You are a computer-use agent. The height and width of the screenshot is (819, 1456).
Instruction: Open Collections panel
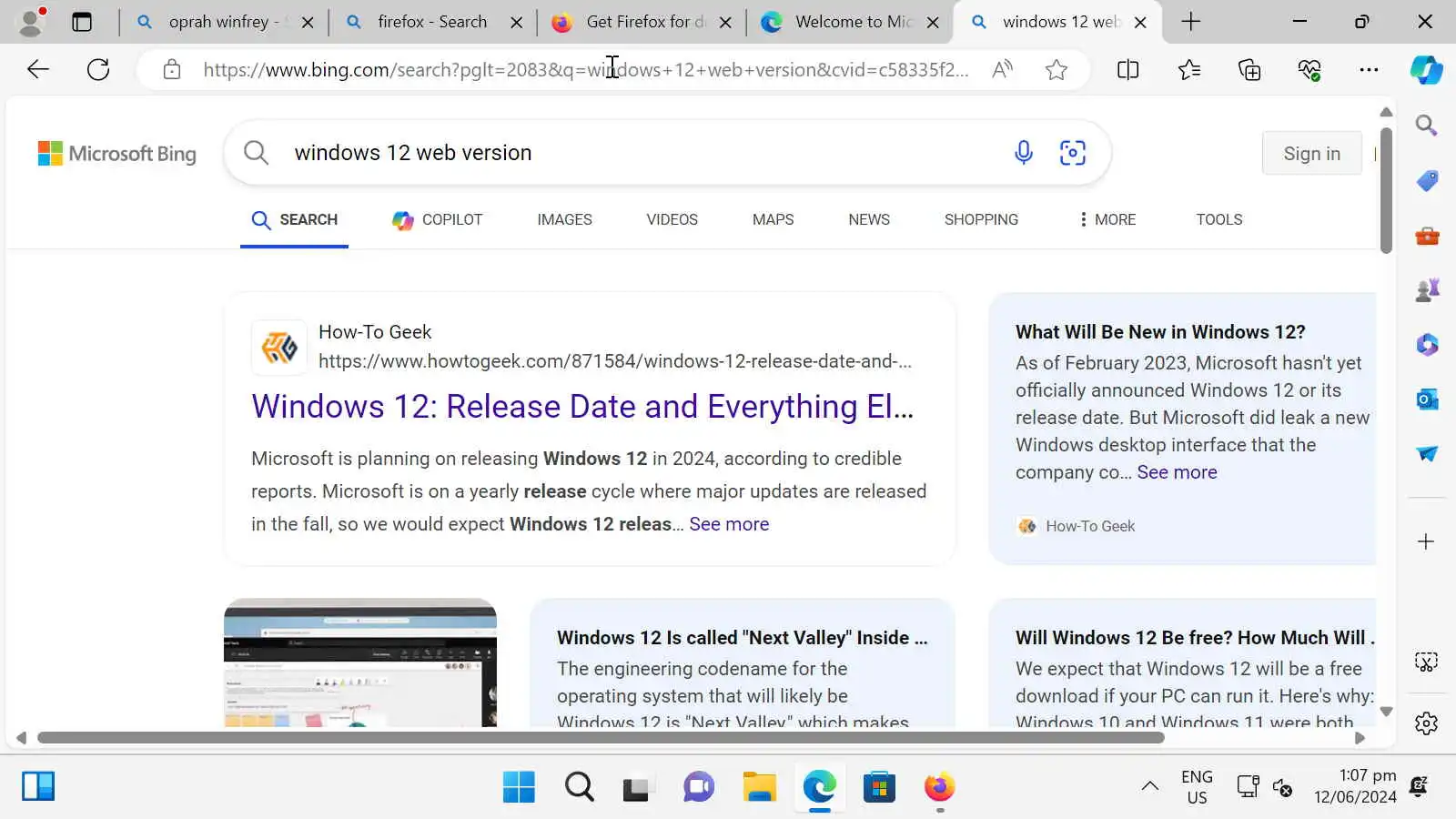pyautogui.click(x=1249, y=69)
